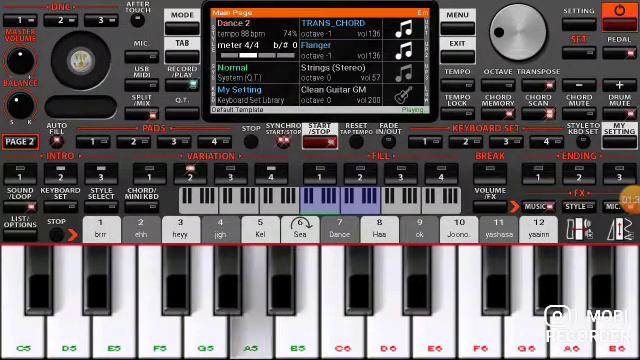Play the C5 piano key
This screenshot has width=640, height=360.
(x=24, y=302)
